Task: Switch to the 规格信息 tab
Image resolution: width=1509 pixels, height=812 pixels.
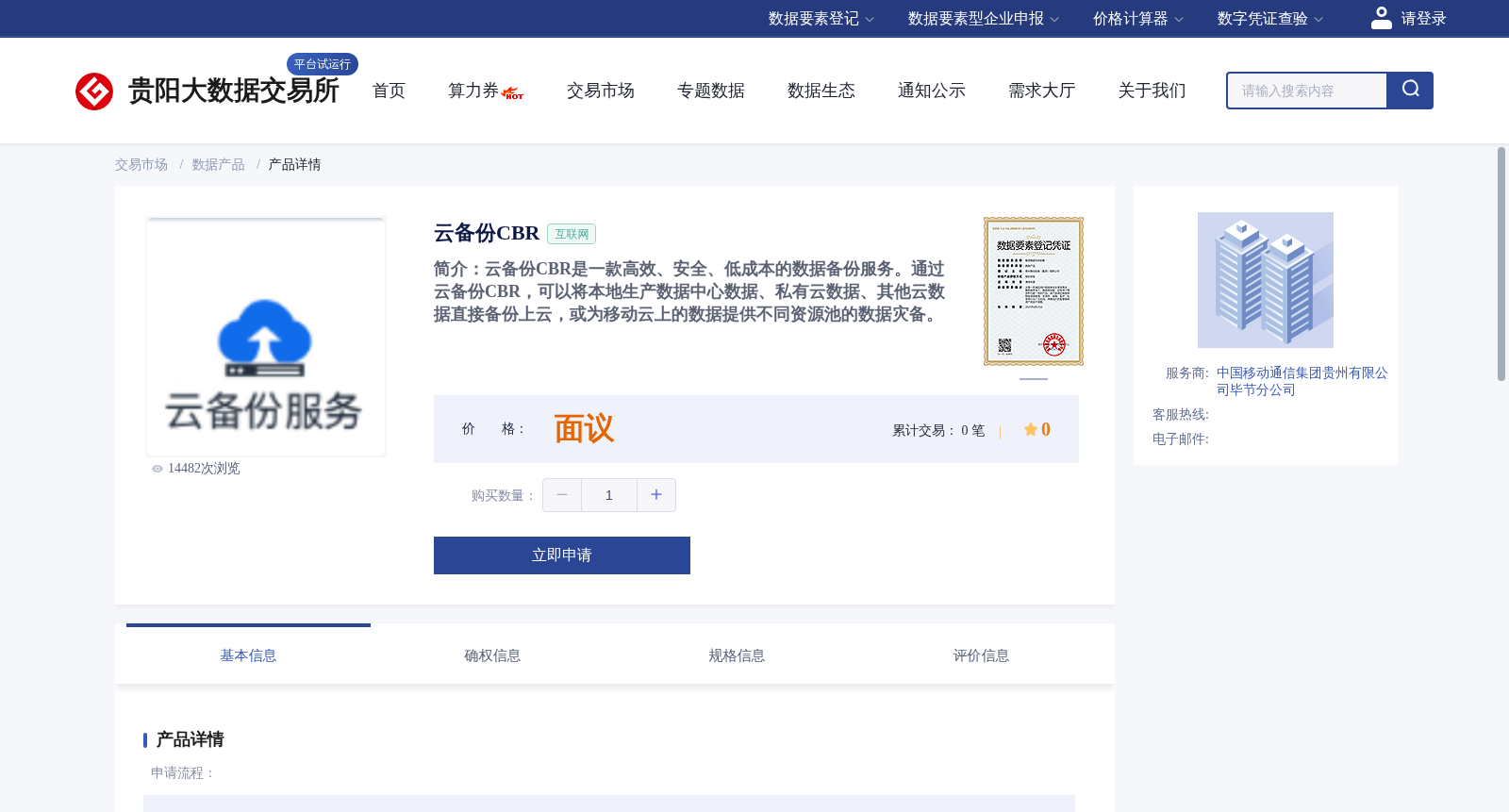Action: click(x=737, y=655)
